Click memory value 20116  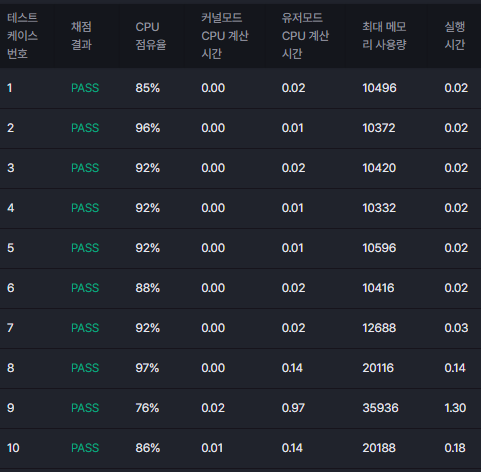point(378,368)
